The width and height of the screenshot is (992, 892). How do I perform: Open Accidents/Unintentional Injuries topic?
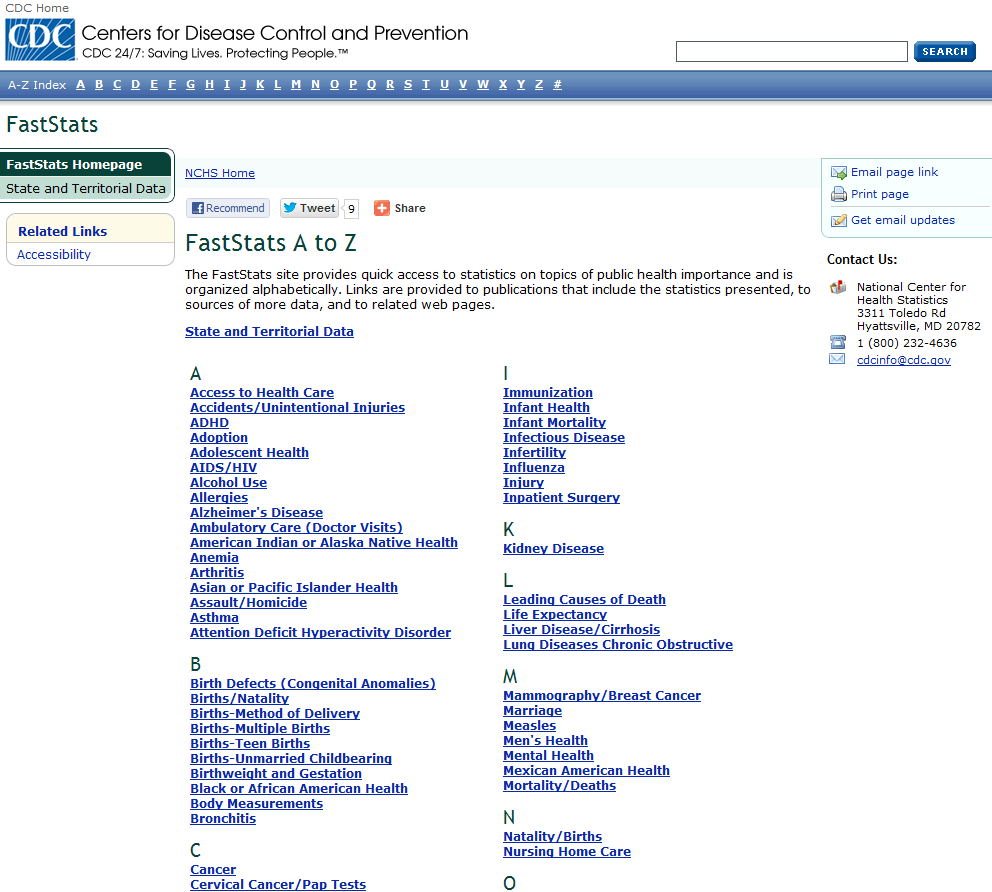pos(297,408)
